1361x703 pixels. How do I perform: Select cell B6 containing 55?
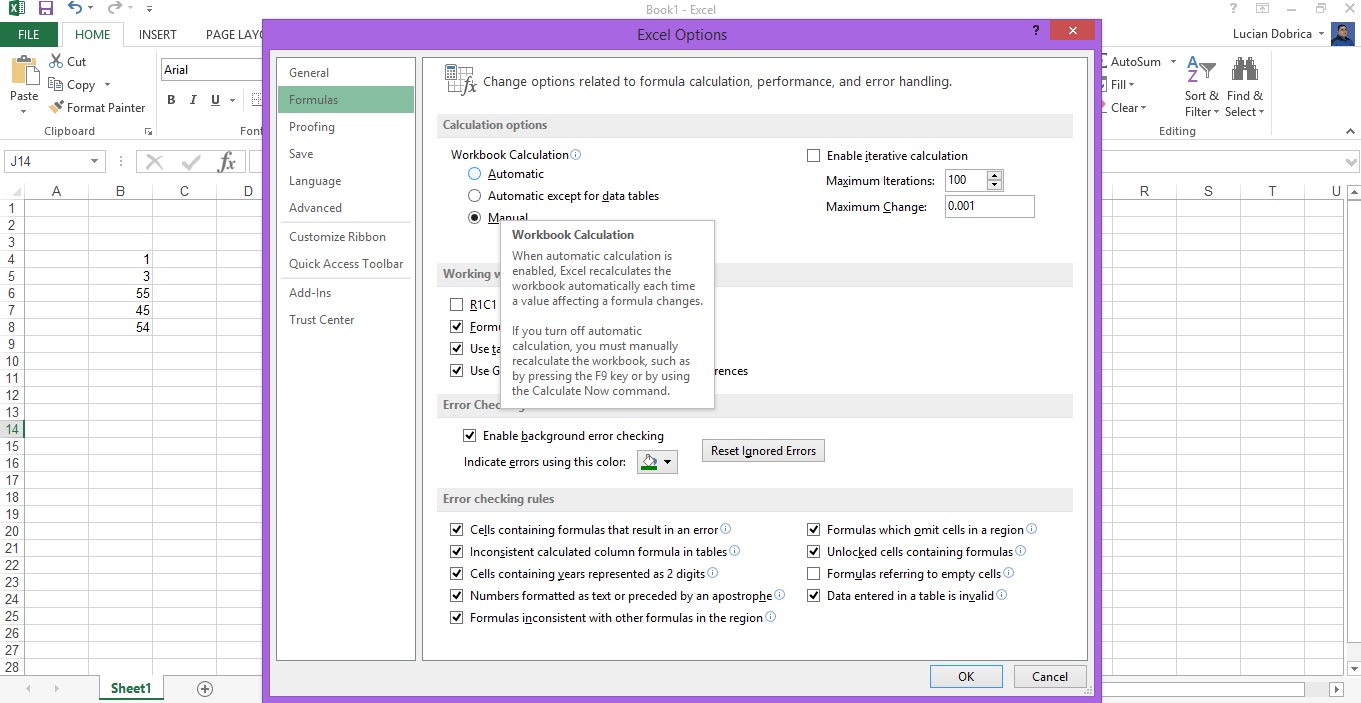(120, 293)
